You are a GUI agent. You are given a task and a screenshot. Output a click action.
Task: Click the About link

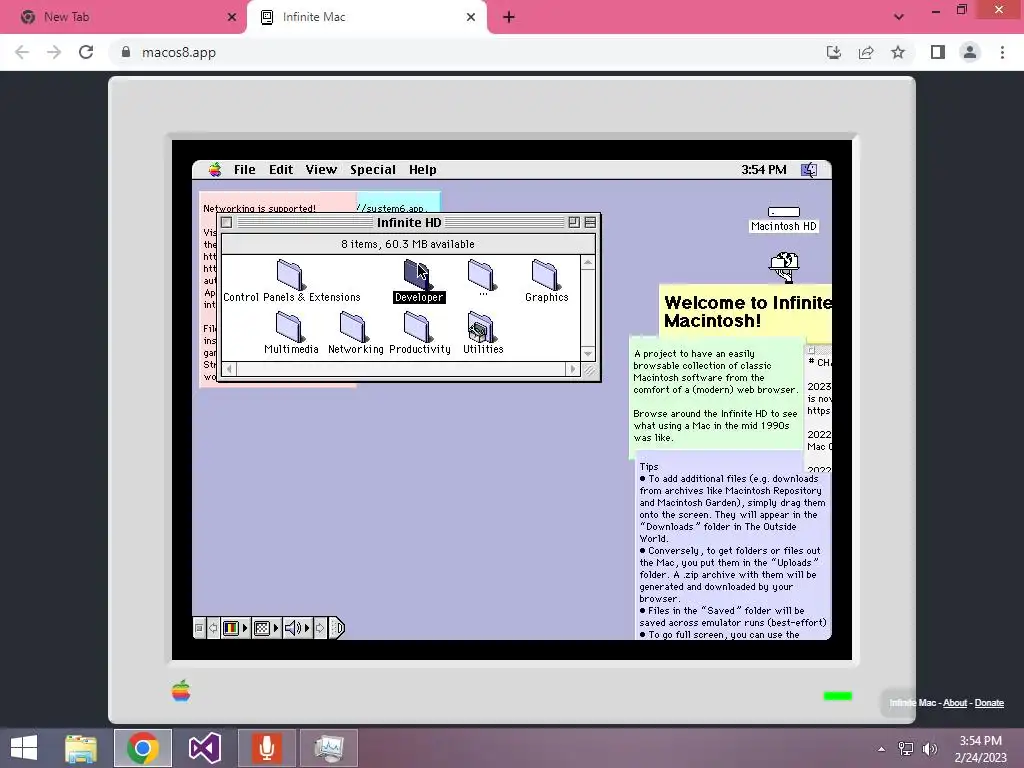click(x=955, y=703)
